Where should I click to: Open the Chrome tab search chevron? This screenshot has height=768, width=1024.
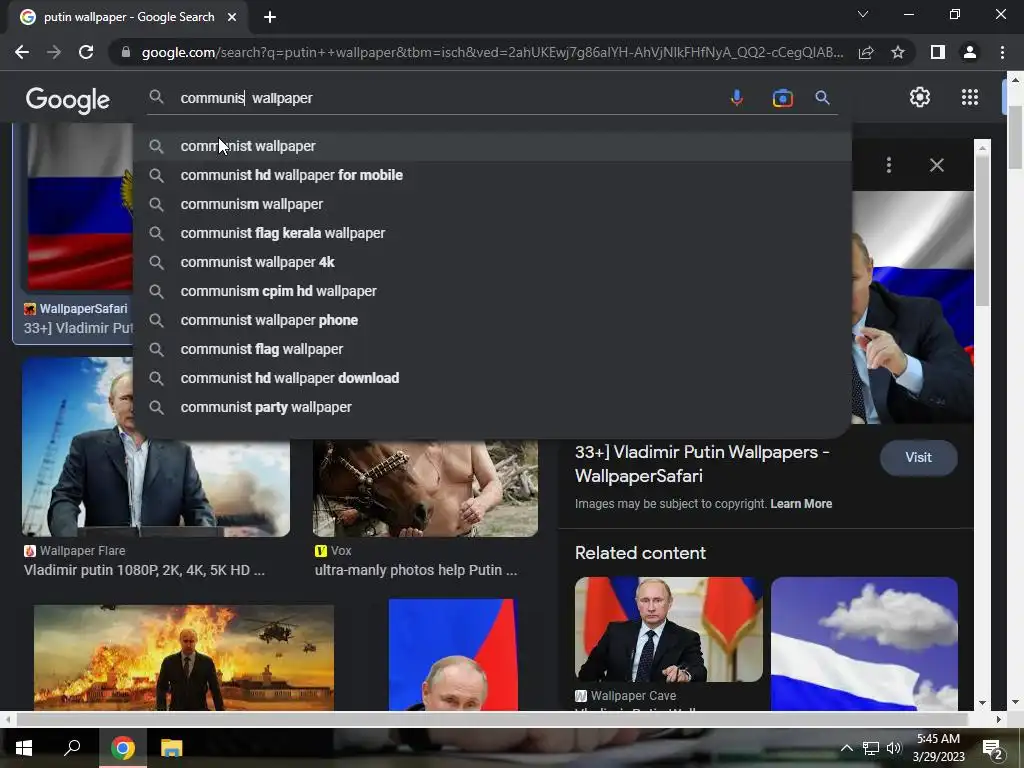pos(863,14)
